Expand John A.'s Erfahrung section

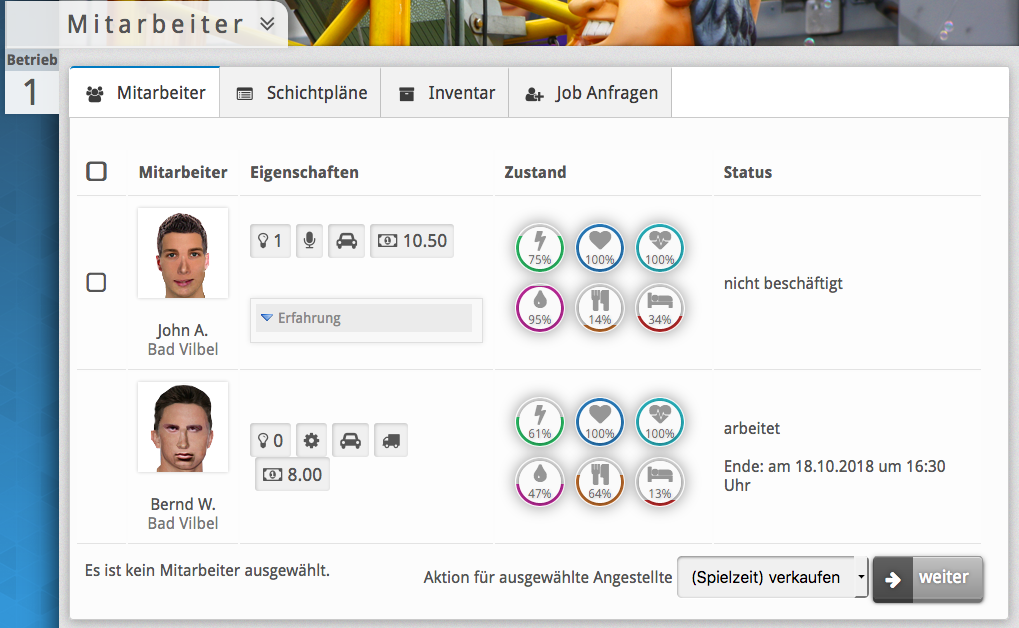pos(365,318)
